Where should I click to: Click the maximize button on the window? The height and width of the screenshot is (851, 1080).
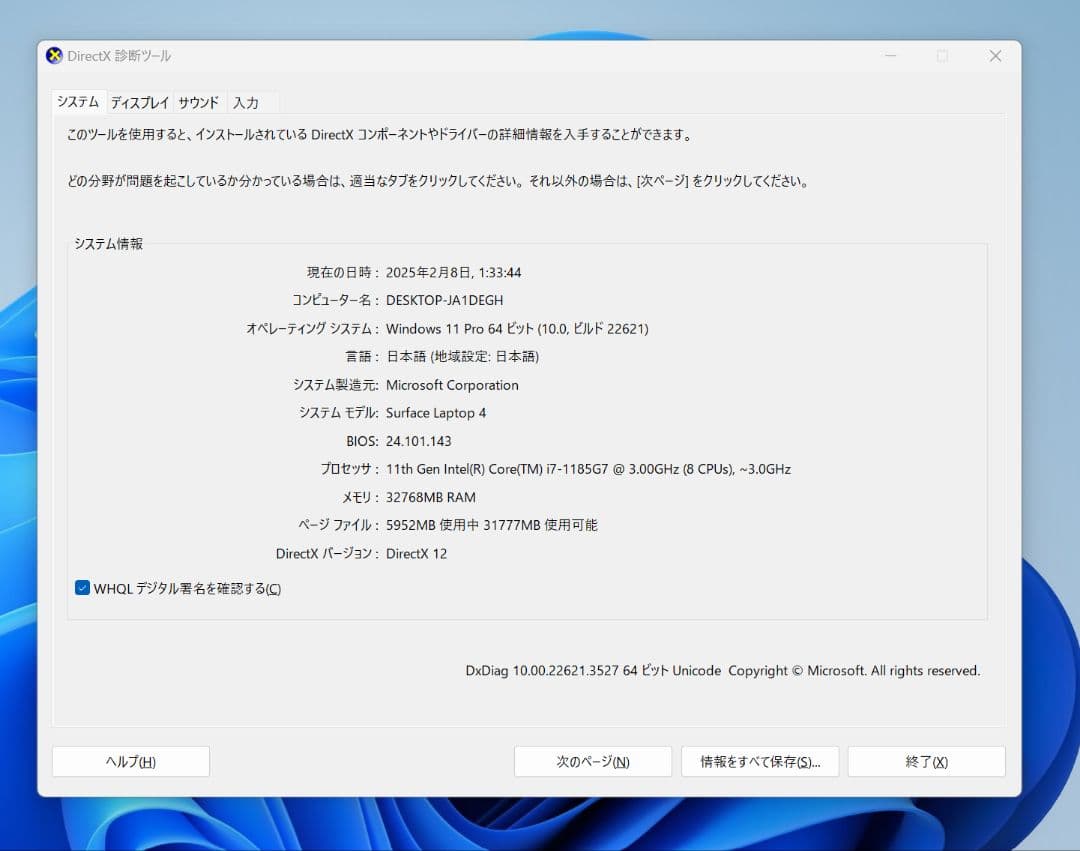[x=942, y=56]
